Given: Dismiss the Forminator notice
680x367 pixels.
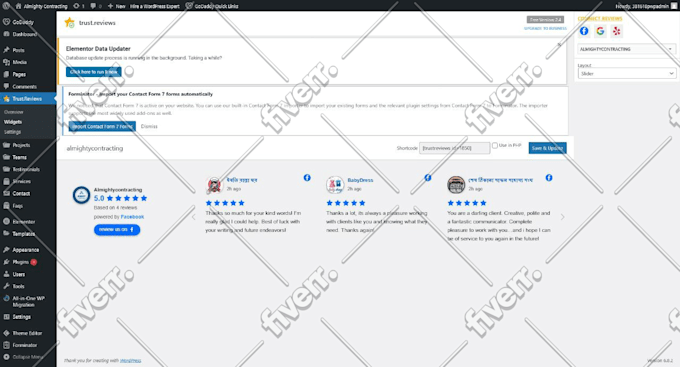Looking at the screenshot, I should tap(149, 126).
